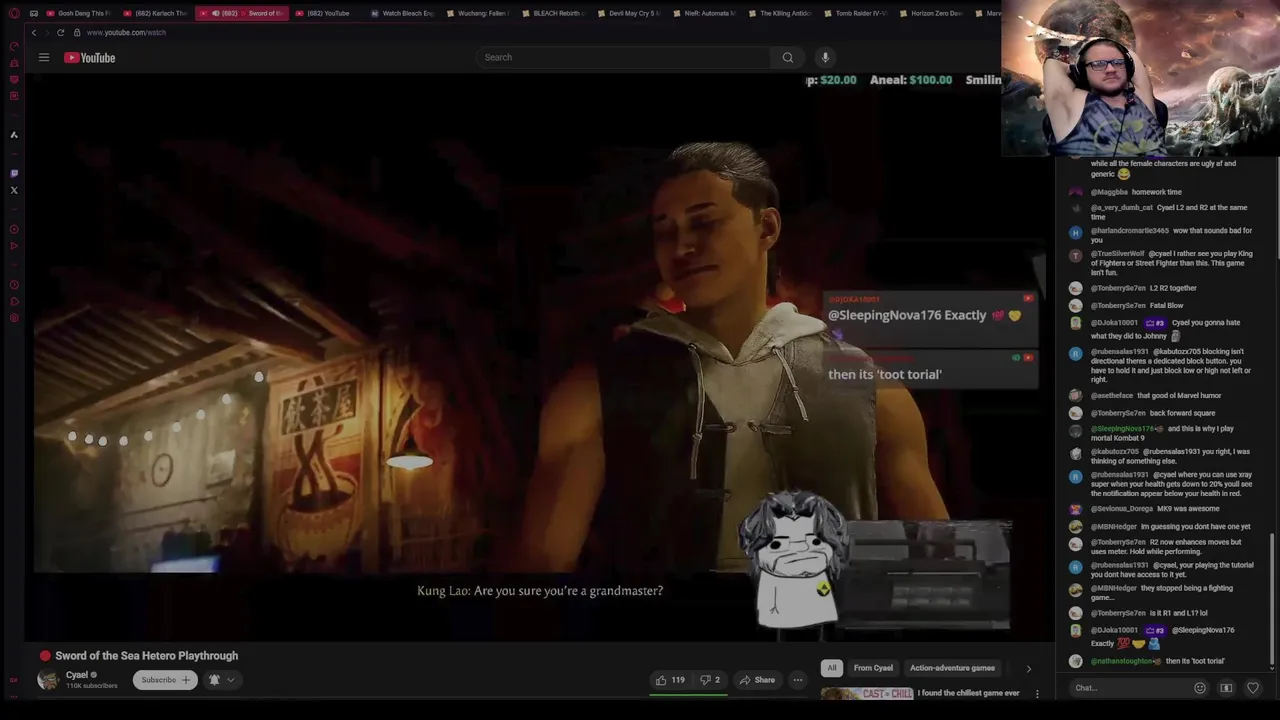
Task: Click the Twitch sidebar icon
Action: pyautogui.click(x=14, y=173)
